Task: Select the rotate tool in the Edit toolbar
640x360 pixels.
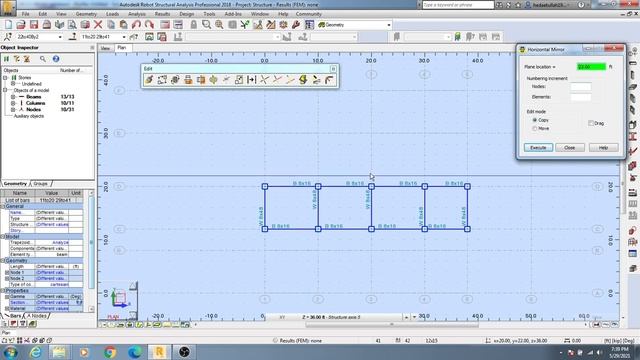Action: 175,80
